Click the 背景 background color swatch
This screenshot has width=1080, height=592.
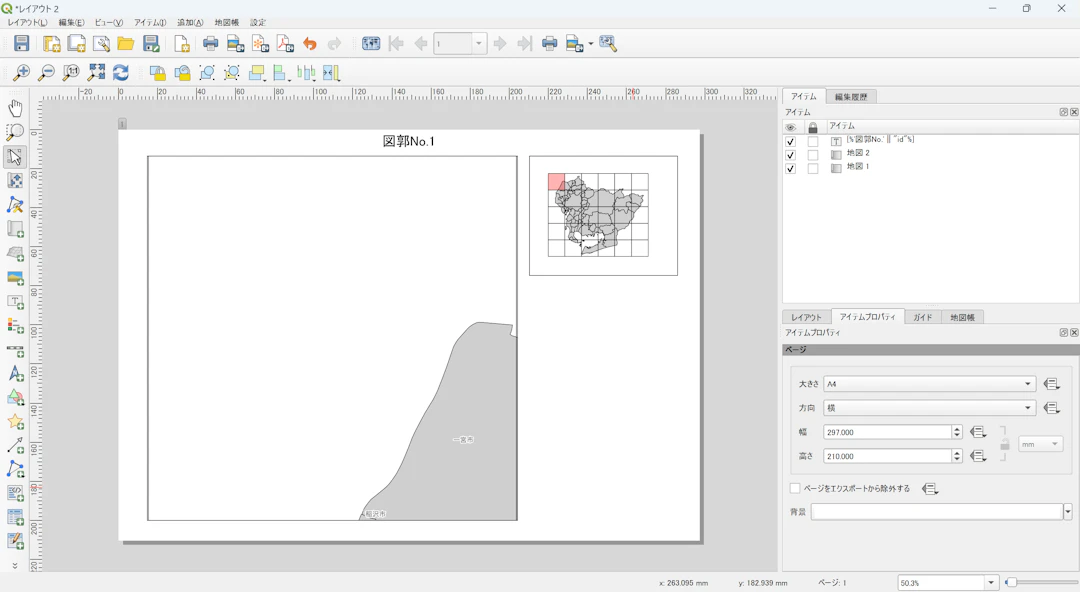(936, 512)
